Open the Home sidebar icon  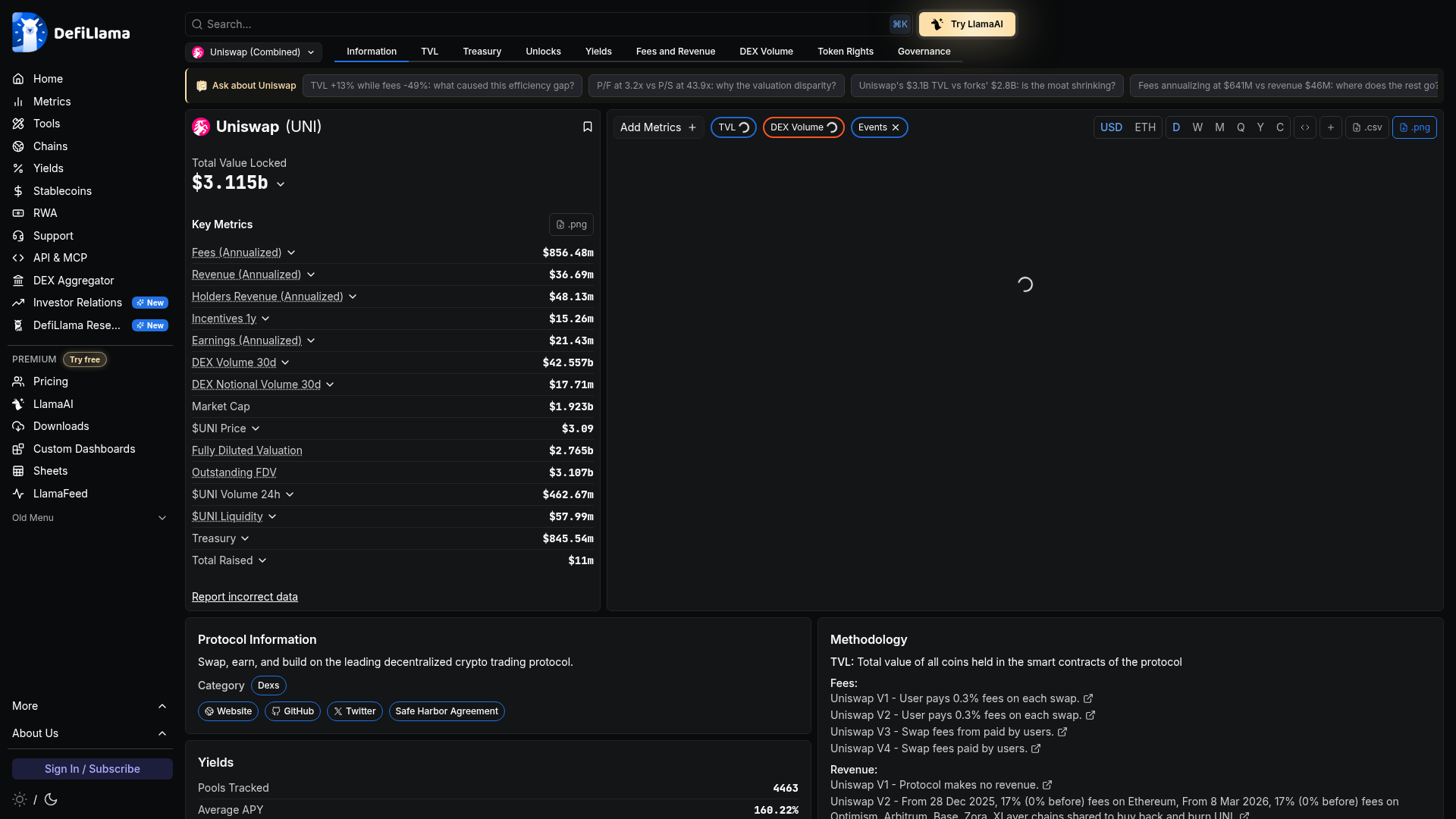(18, 79)
